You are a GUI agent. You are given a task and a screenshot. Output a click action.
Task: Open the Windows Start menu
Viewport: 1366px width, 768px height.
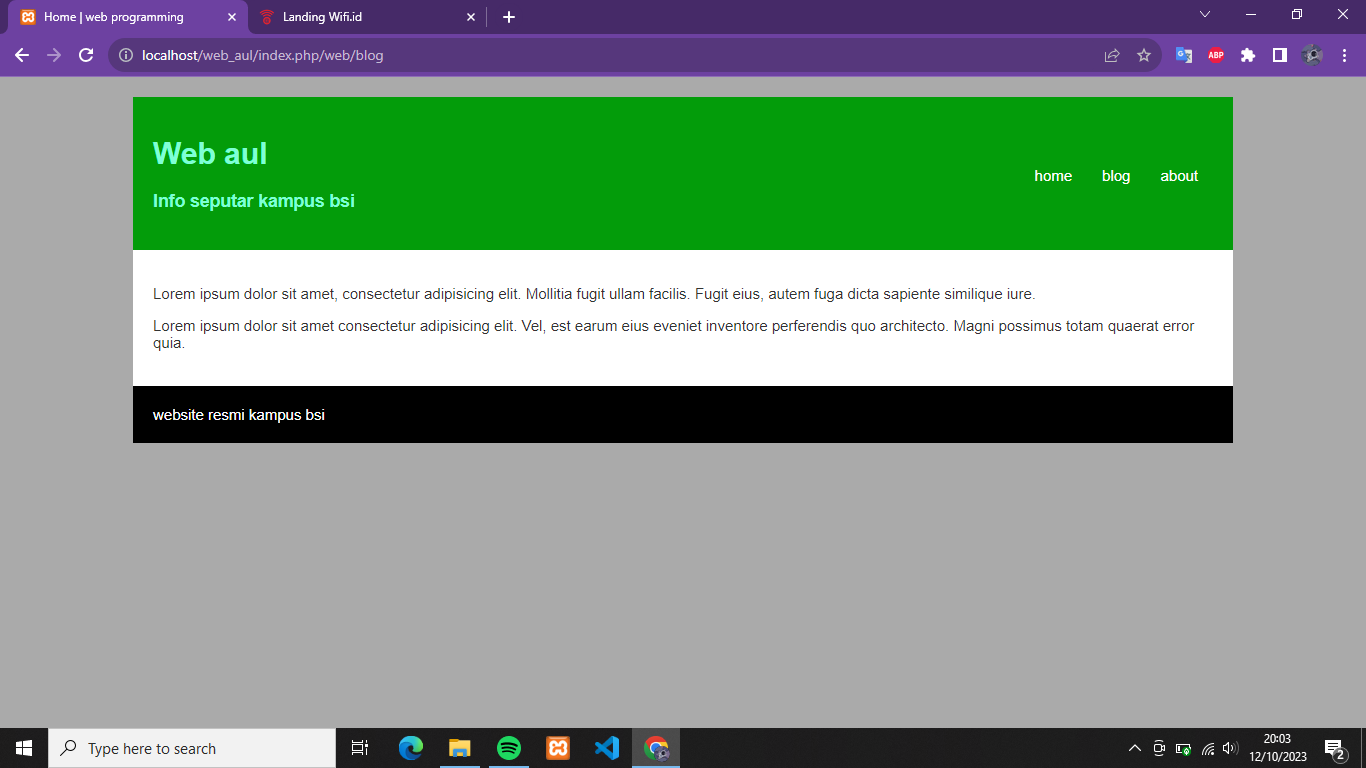[24, 748]
